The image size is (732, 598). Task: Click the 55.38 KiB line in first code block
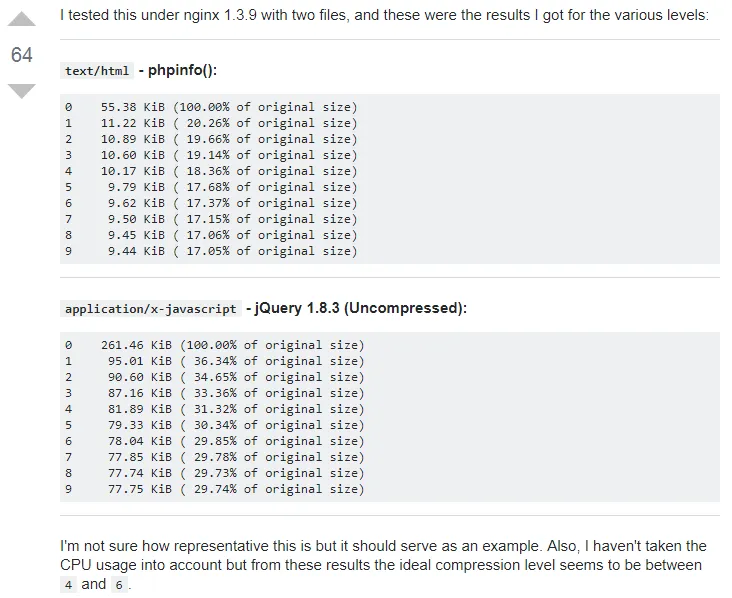pyautogui.click(x=210, y=107)
